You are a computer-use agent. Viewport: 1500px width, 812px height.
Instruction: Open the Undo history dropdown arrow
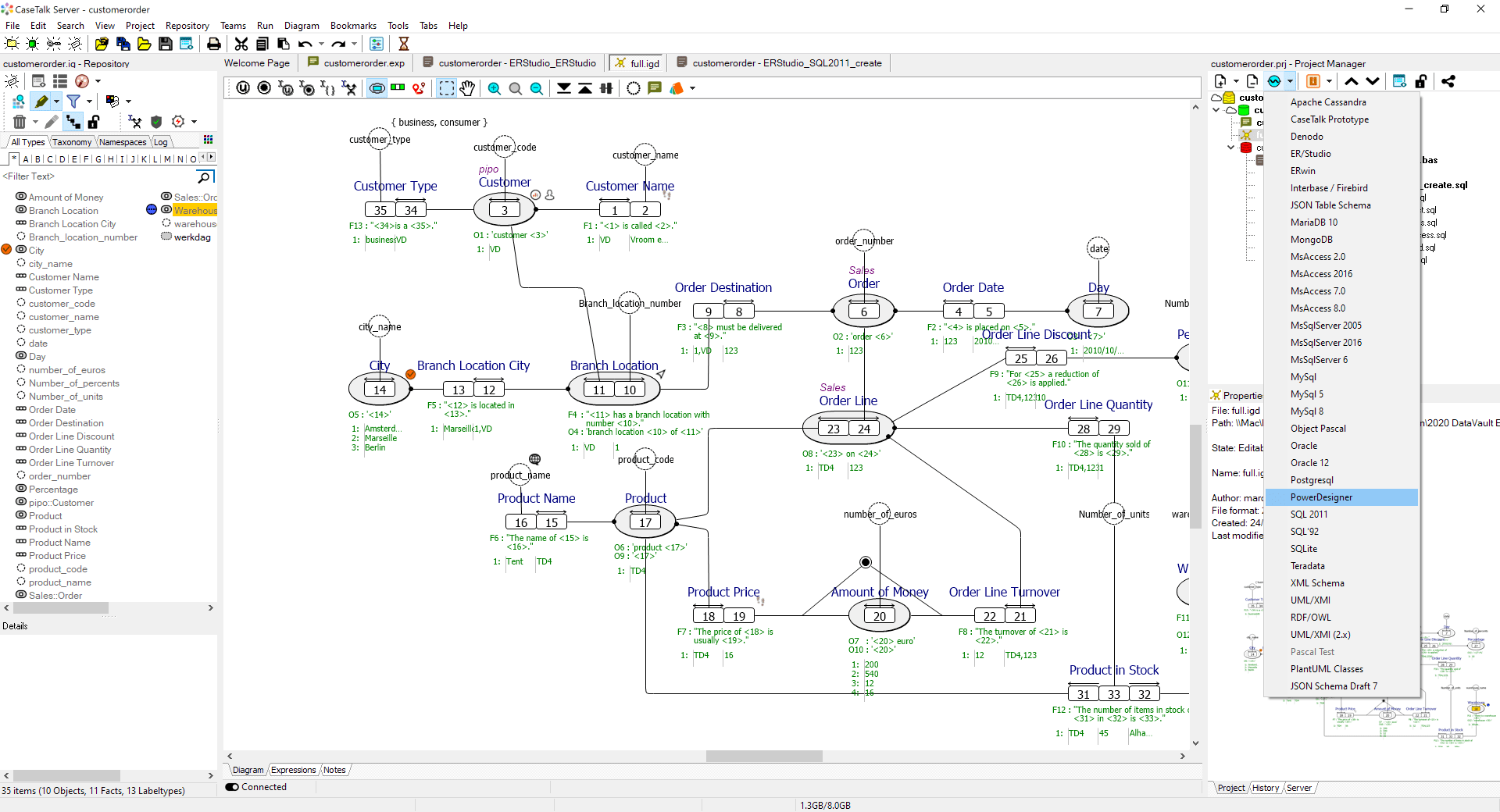click(x=321, y=44)
